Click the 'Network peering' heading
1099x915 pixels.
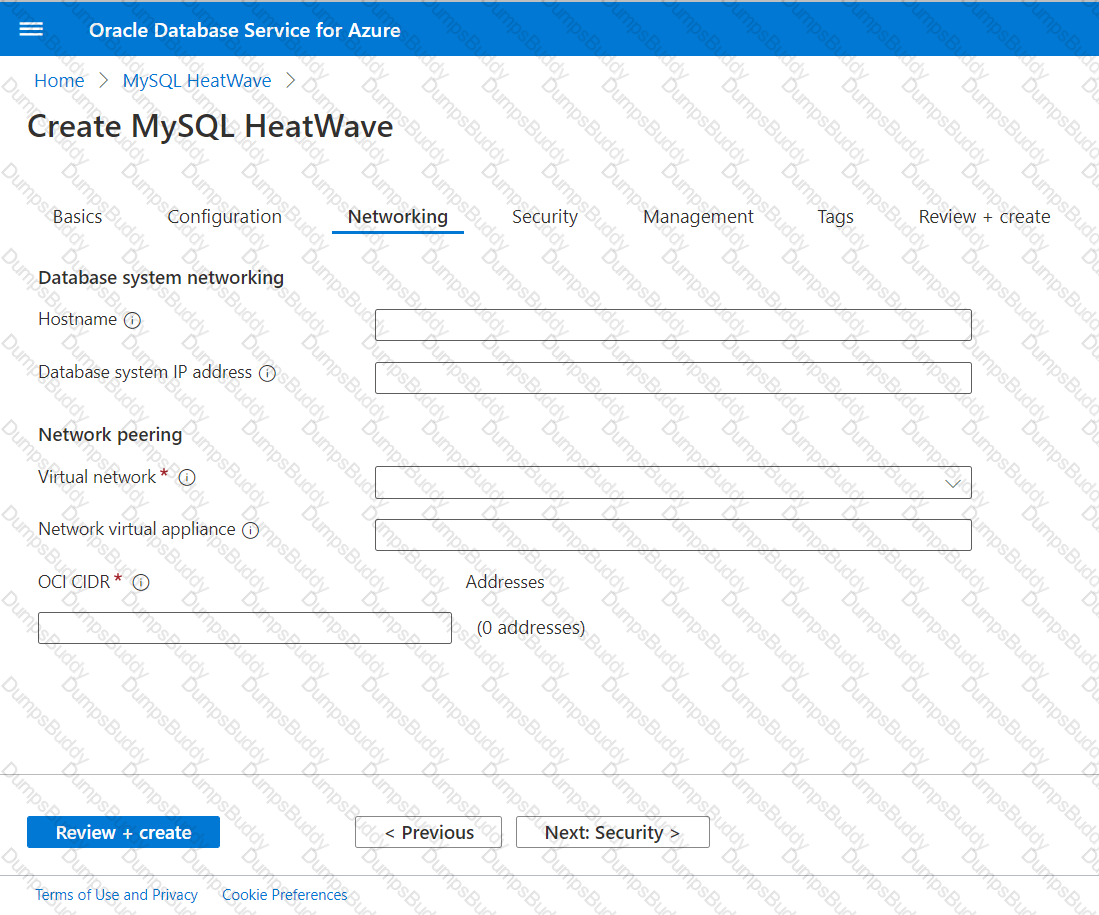click(x=110, y=435)
